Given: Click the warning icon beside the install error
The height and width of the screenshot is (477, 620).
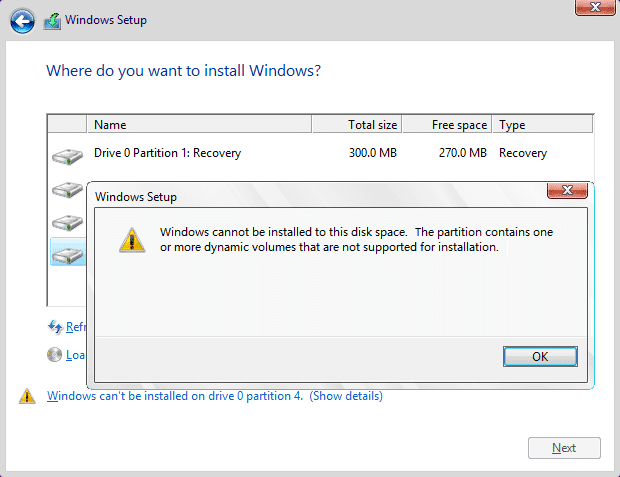Looking at the screenshot, I should pos(27,396).
